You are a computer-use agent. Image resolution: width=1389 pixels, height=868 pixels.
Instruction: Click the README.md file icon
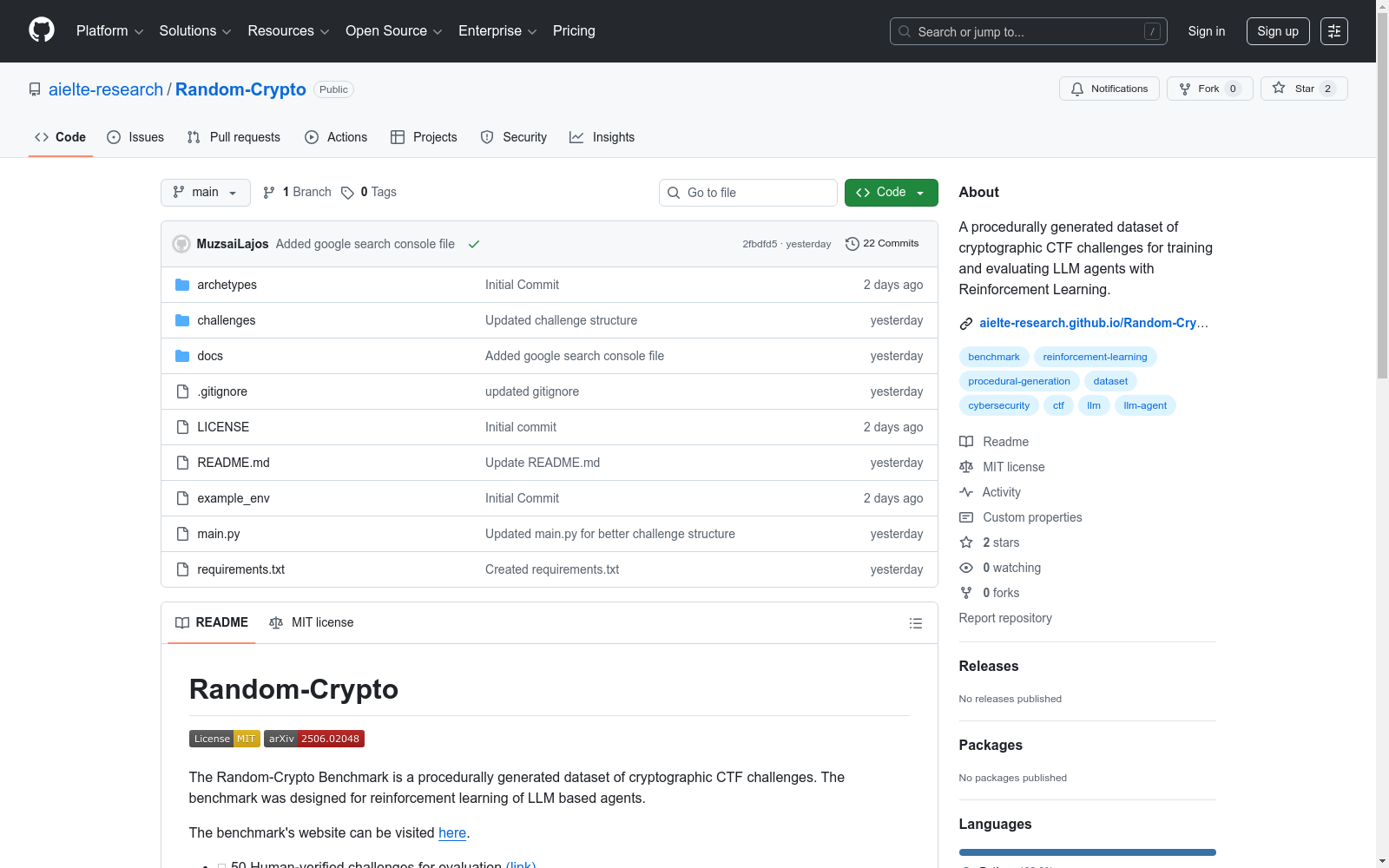(x=182, y=463)
